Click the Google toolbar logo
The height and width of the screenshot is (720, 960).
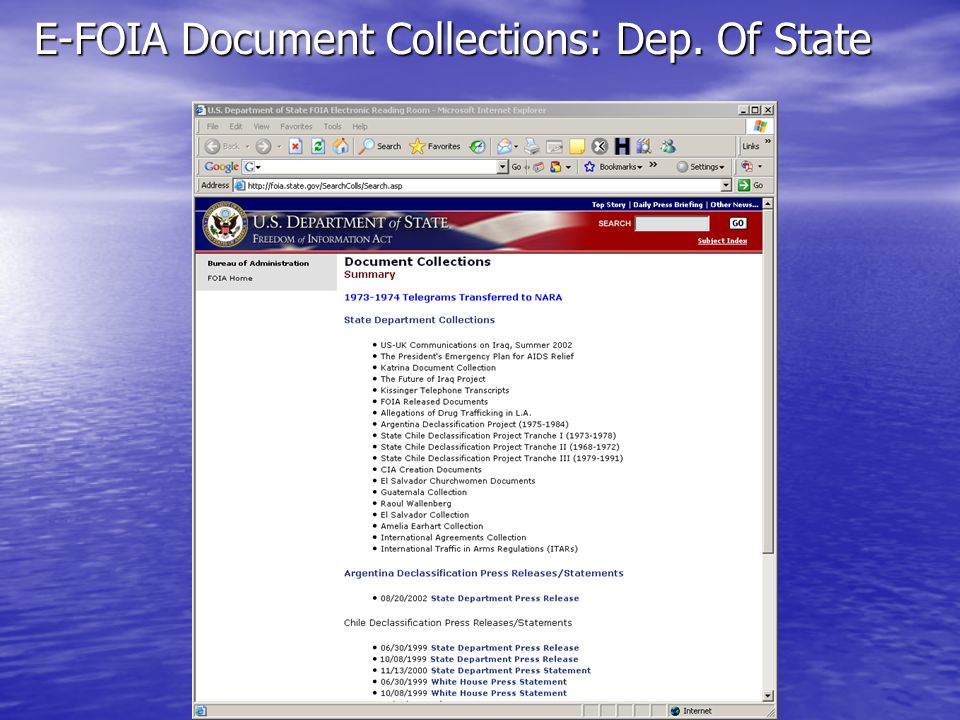(221, 167)
